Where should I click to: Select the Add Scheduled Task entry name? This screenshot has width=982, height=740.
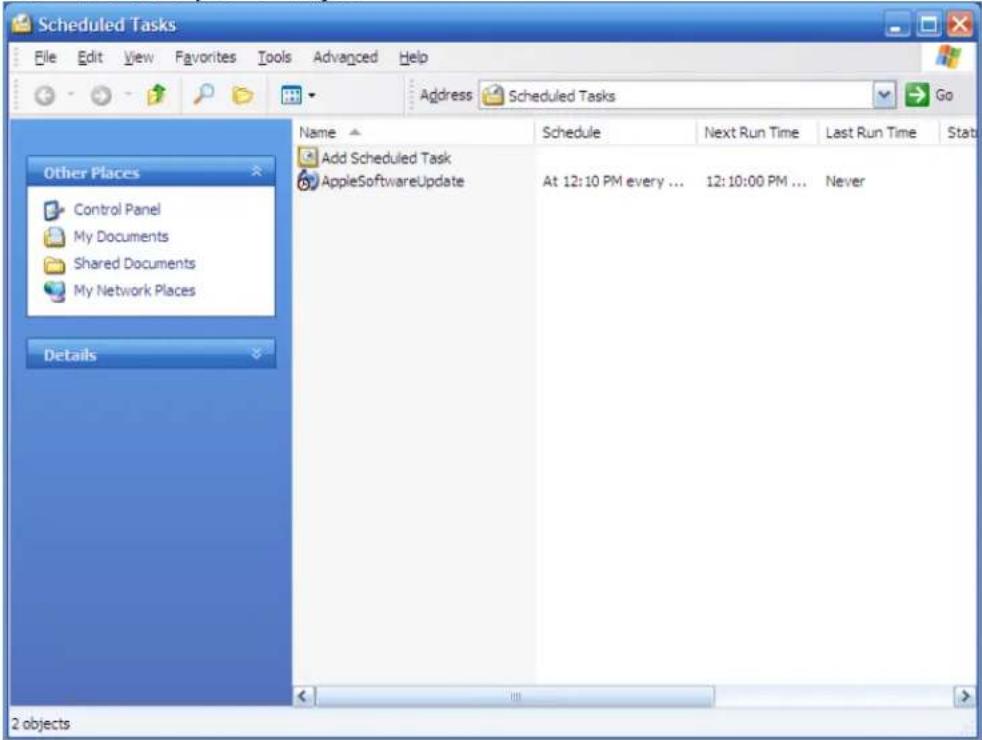click(386, 158)
